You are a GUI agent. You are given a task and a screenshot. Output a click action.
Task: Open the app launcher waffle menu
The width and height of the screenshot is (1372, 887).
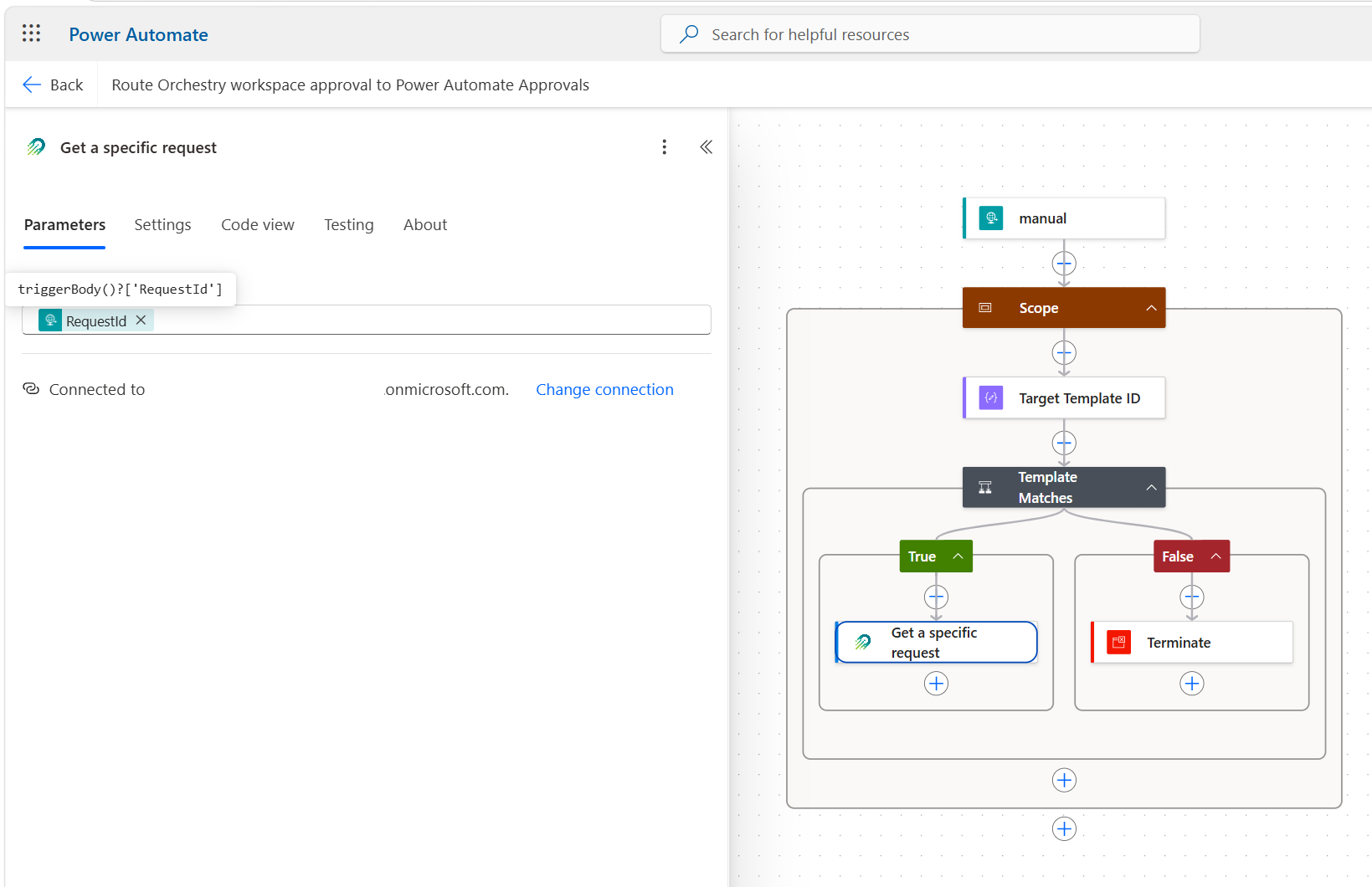31,33
